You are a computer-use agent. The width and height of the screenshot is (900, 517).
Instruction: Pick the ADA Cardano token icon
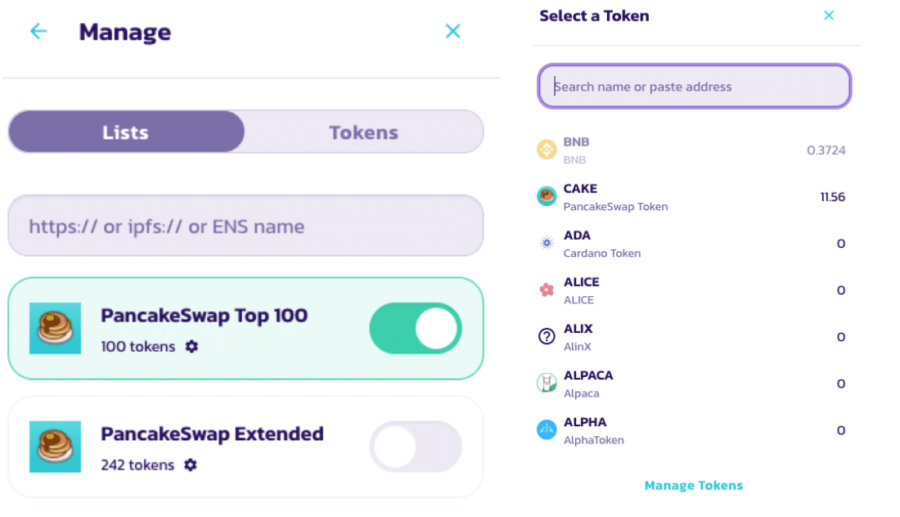(x=546, y=243)
